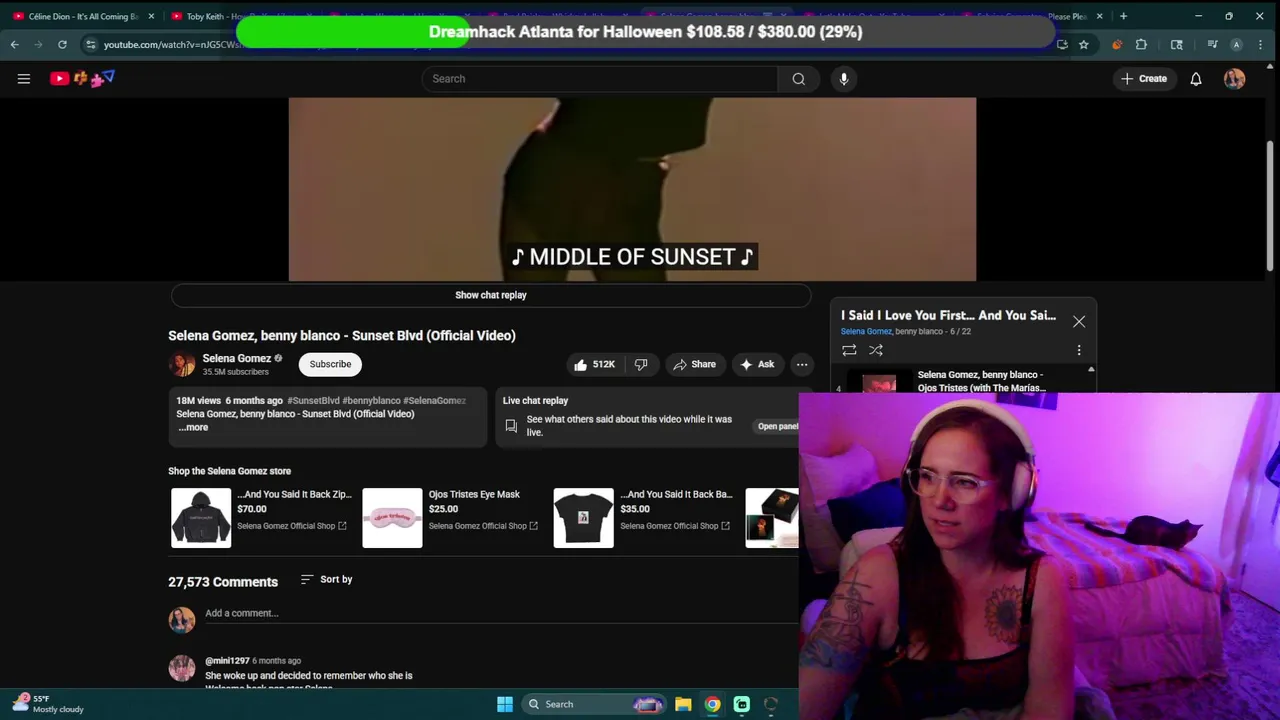Open Streamlabs from the taskbar
Viewport: 1280px width, 720px height.
coord(742,704)
